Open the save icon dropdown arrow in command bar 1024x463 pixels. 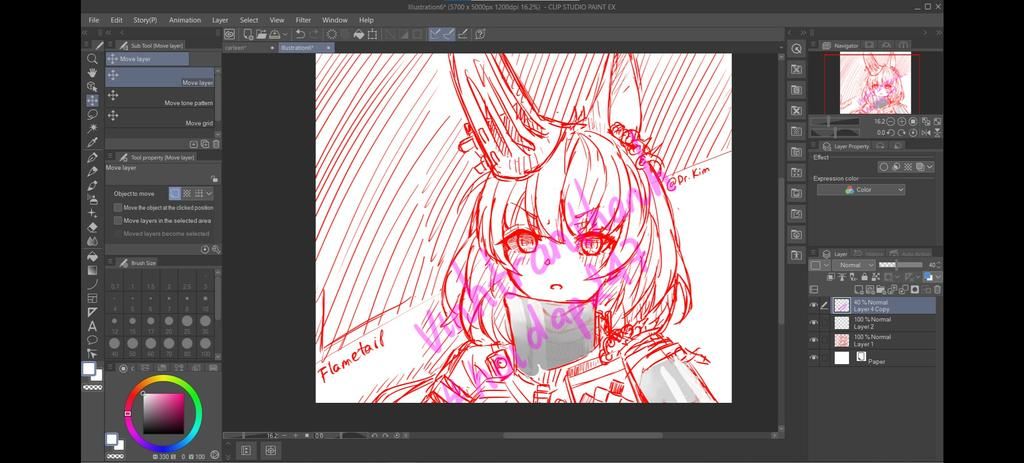click(x=285, y=34)
